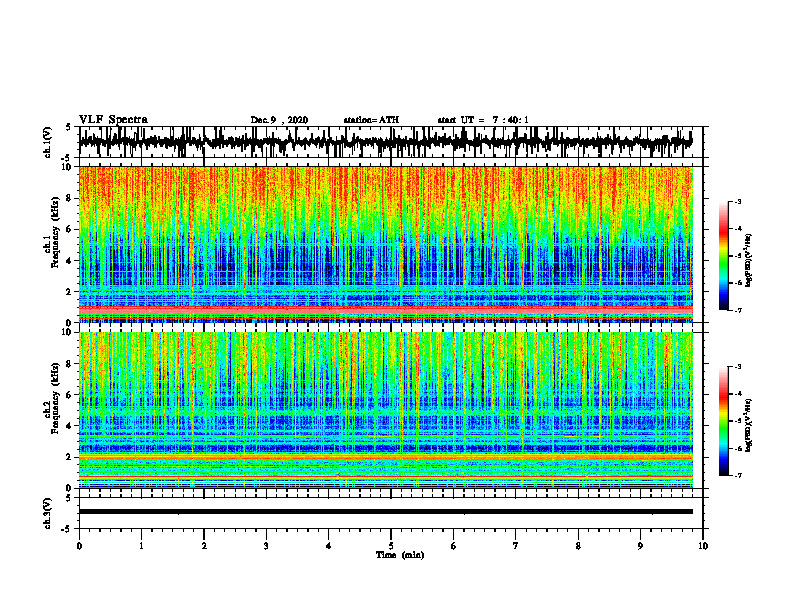Click the "2" kHz tick of the ch.1 spectrogram
The height and width of the screenshot is (612, 792).
coord(70,291)
